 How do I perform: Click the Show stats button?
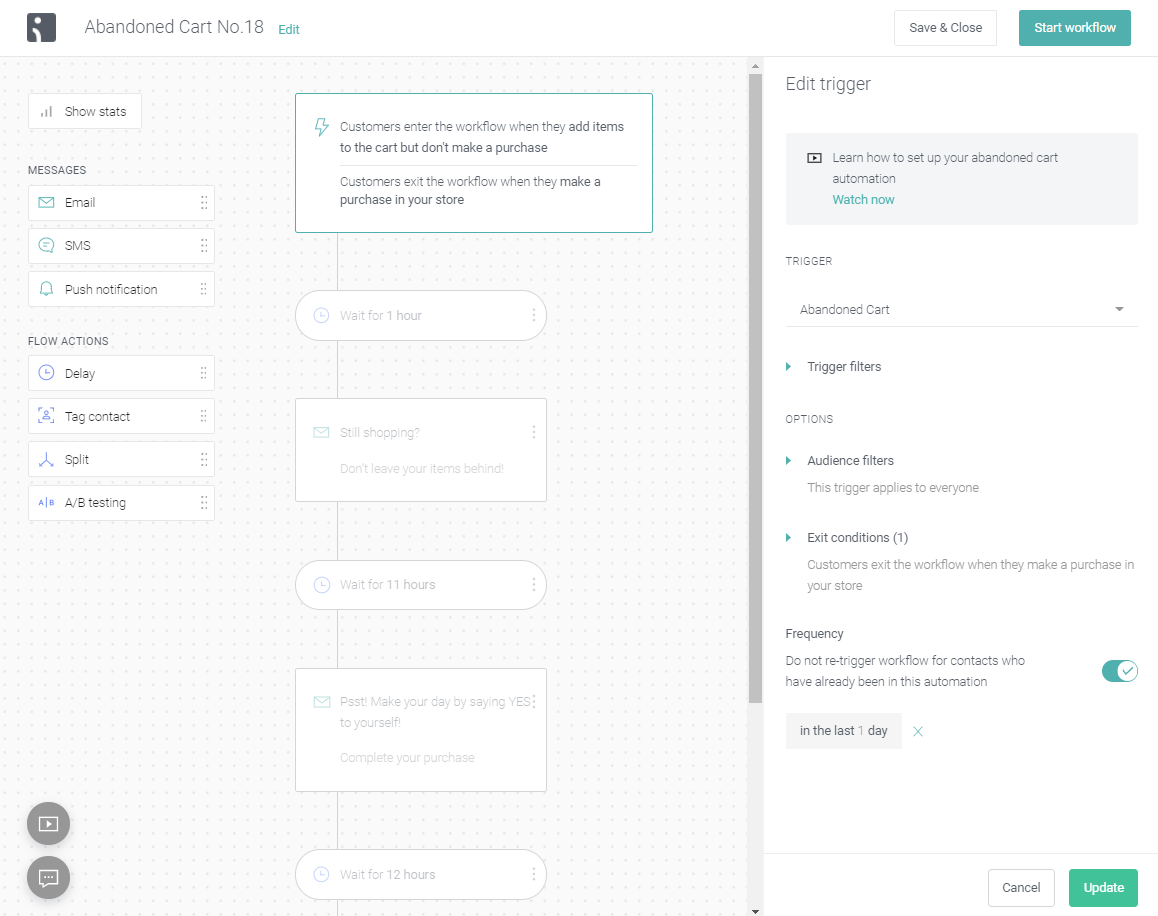(x=85, y=112)
